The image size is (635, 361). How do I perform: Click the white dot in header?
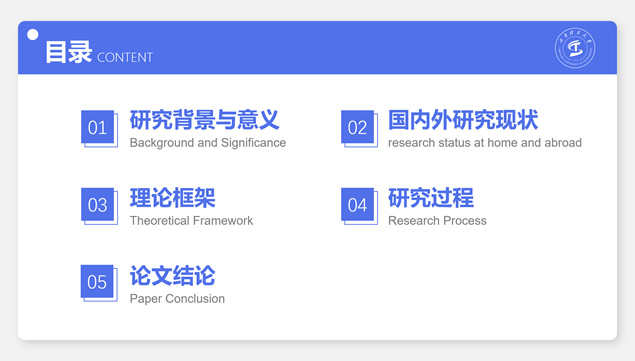[x=33, y=35]
